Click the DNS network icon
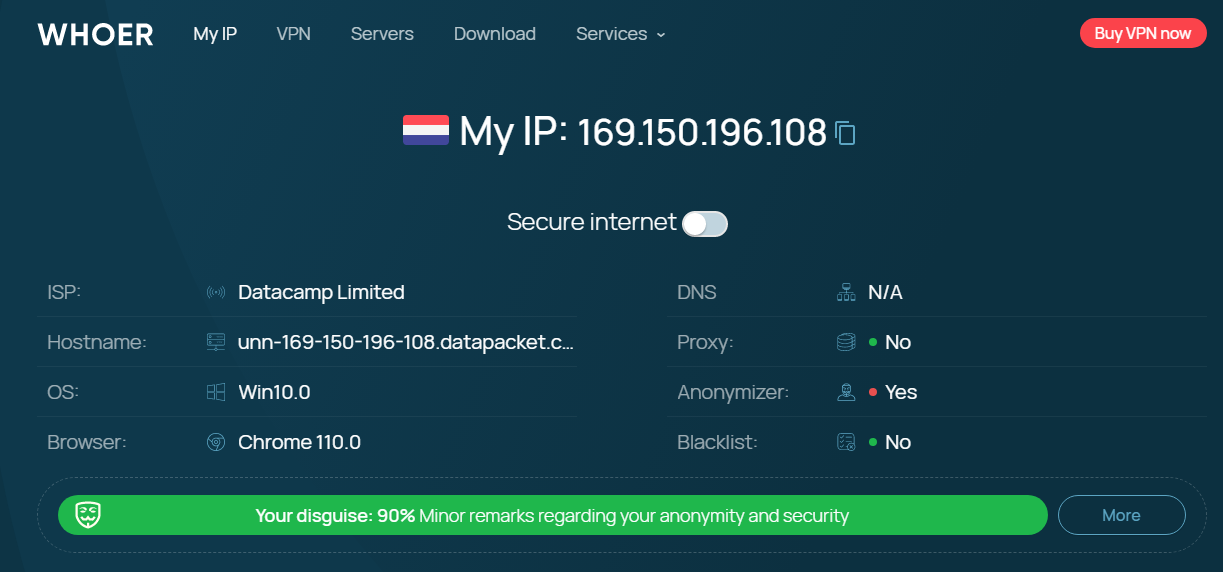Image resolution: width=1223 pixels, height=572 pixels. click(x=846, y=293)
